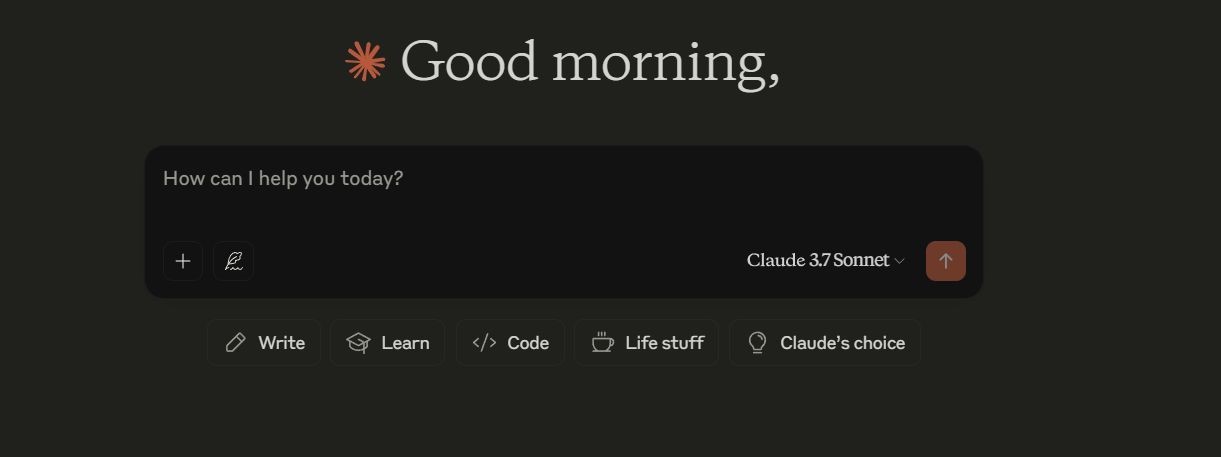
Task: Click the 'Good morning,' greeting heading
Action: 590,62
